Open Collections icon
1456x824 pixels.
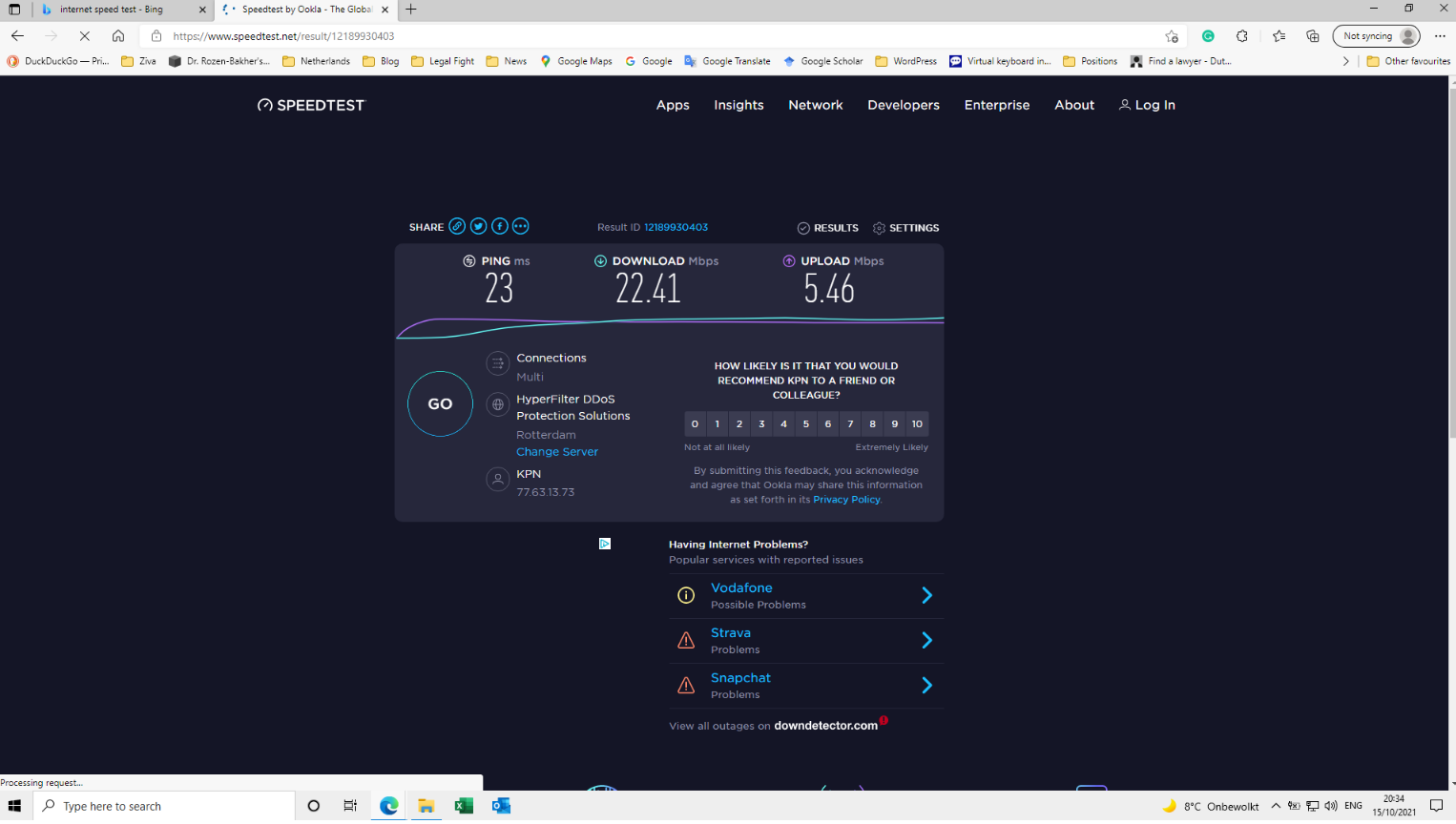(1313, 36)
